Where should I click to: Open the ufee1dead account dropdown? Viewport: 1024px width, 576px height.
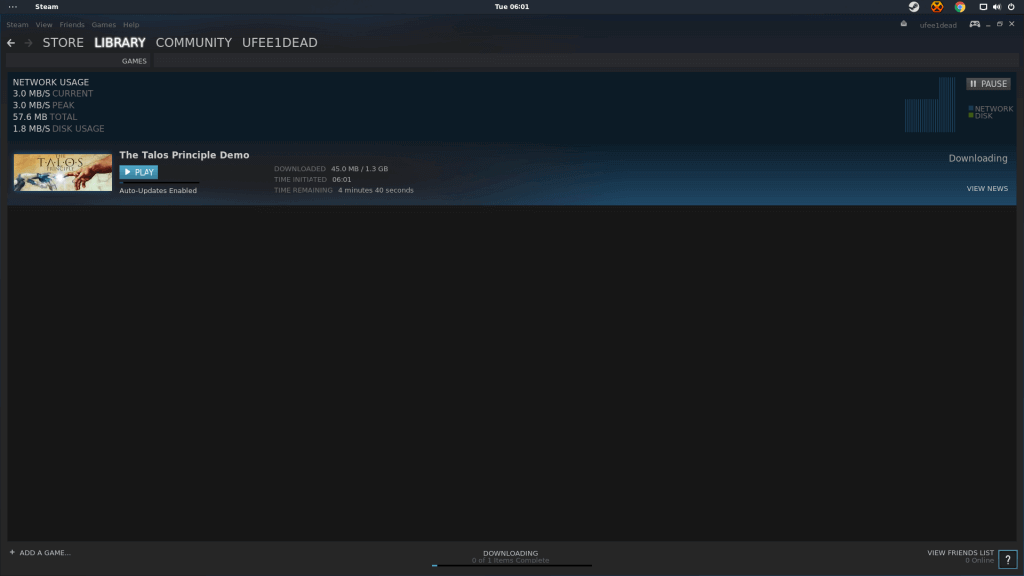[938, 25]
